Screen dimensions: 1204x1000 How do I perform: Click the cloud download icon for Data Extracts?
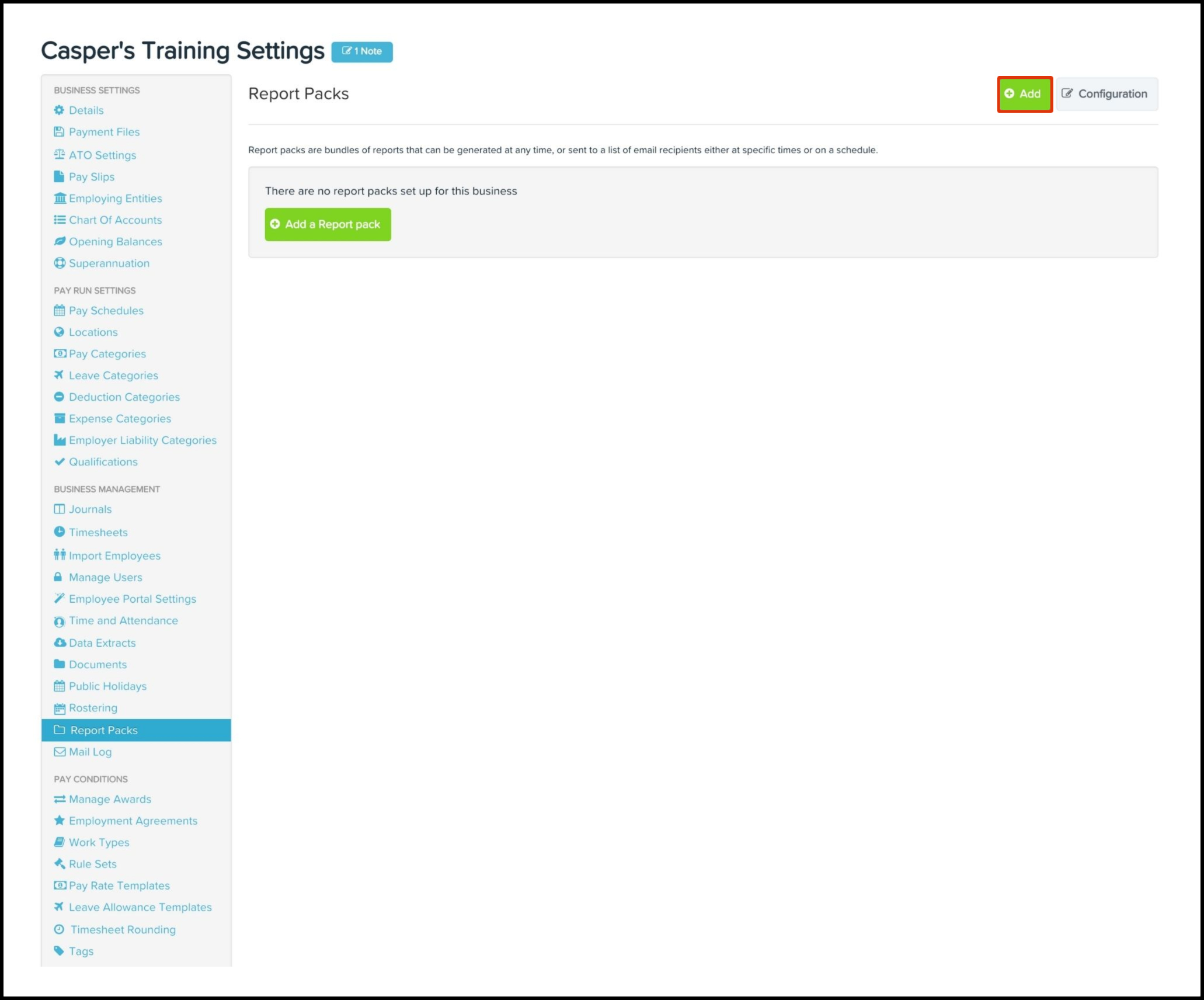coord(60,643)
